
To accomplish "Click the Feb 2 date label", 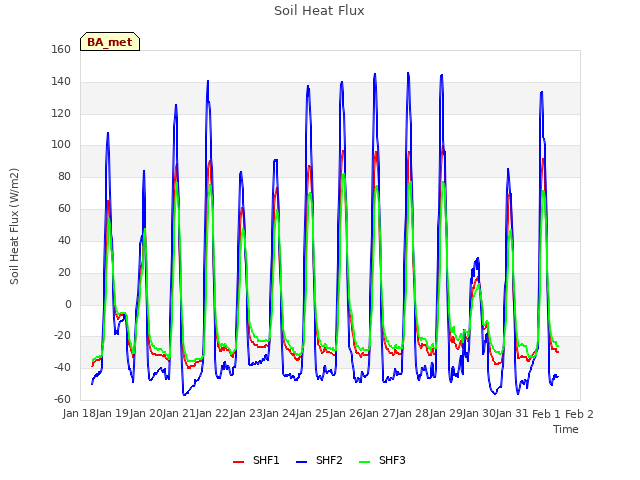I will (x=579, y=414).
